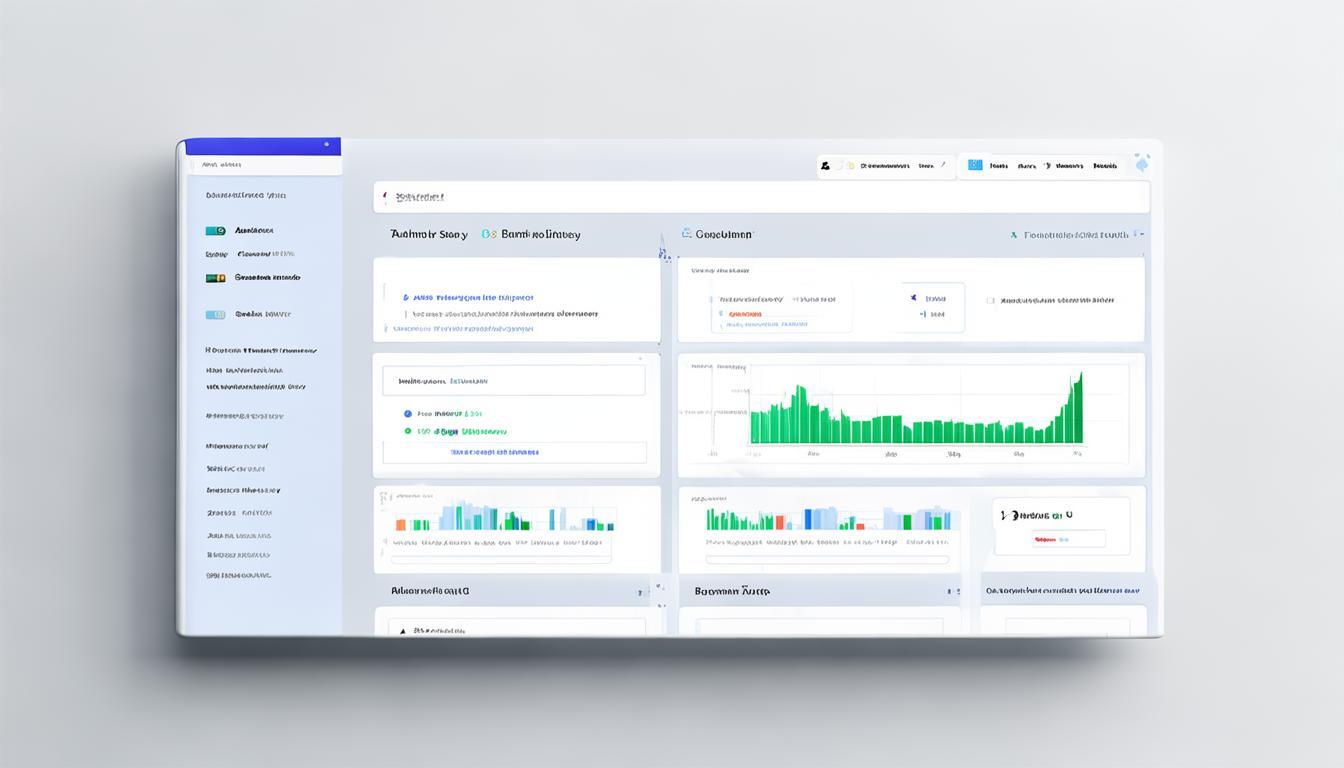Click the light-blue droplet icon at top-right corner
1344x768 pixels.
click(x=1142, y=163)
